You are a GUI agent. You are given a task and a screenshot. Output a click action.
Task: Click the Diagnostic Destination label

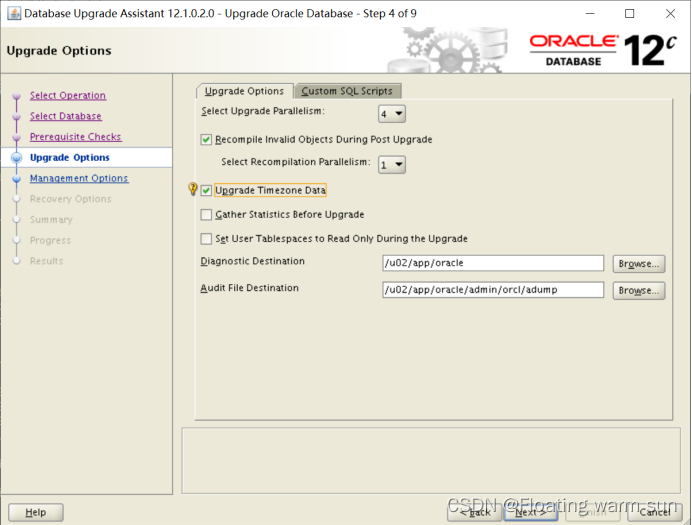(x=252, y=261)
